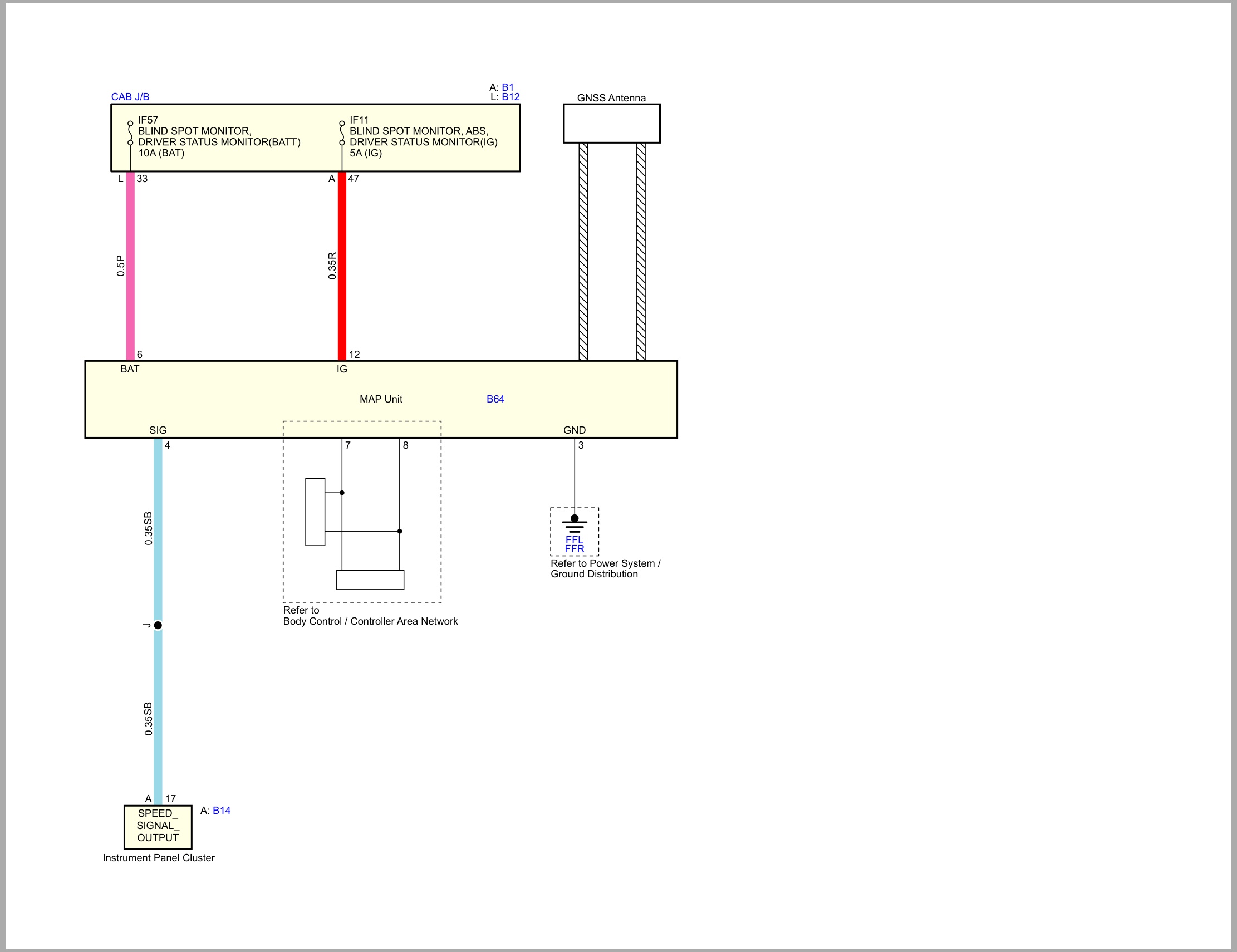This screenshot has height=952, width=1237.
Task: Open the B14 connector link
Action: [x=222, y=811]
